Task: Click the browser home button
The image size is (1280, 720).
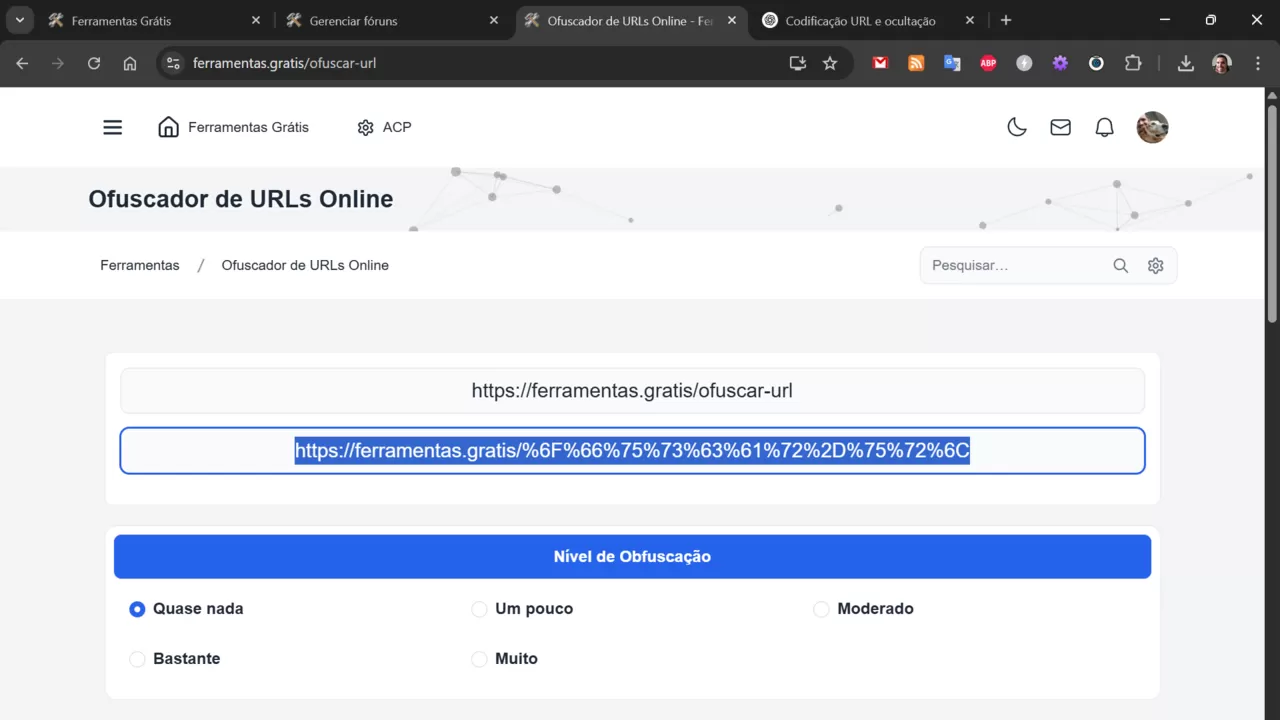Action: 130,63
